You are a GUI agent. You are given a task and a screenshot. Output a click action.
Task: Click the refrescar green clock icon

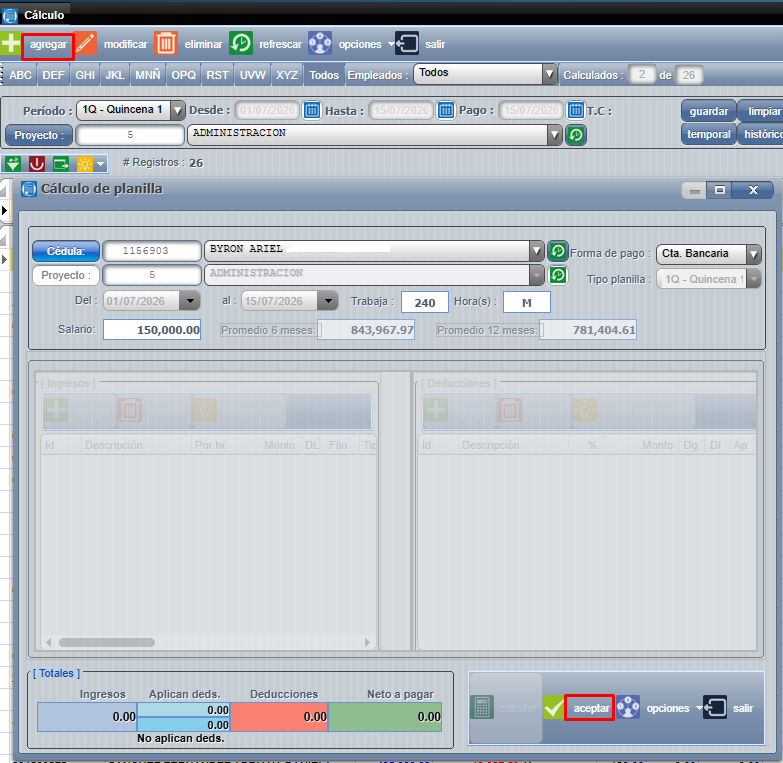(x=241, y=44)
